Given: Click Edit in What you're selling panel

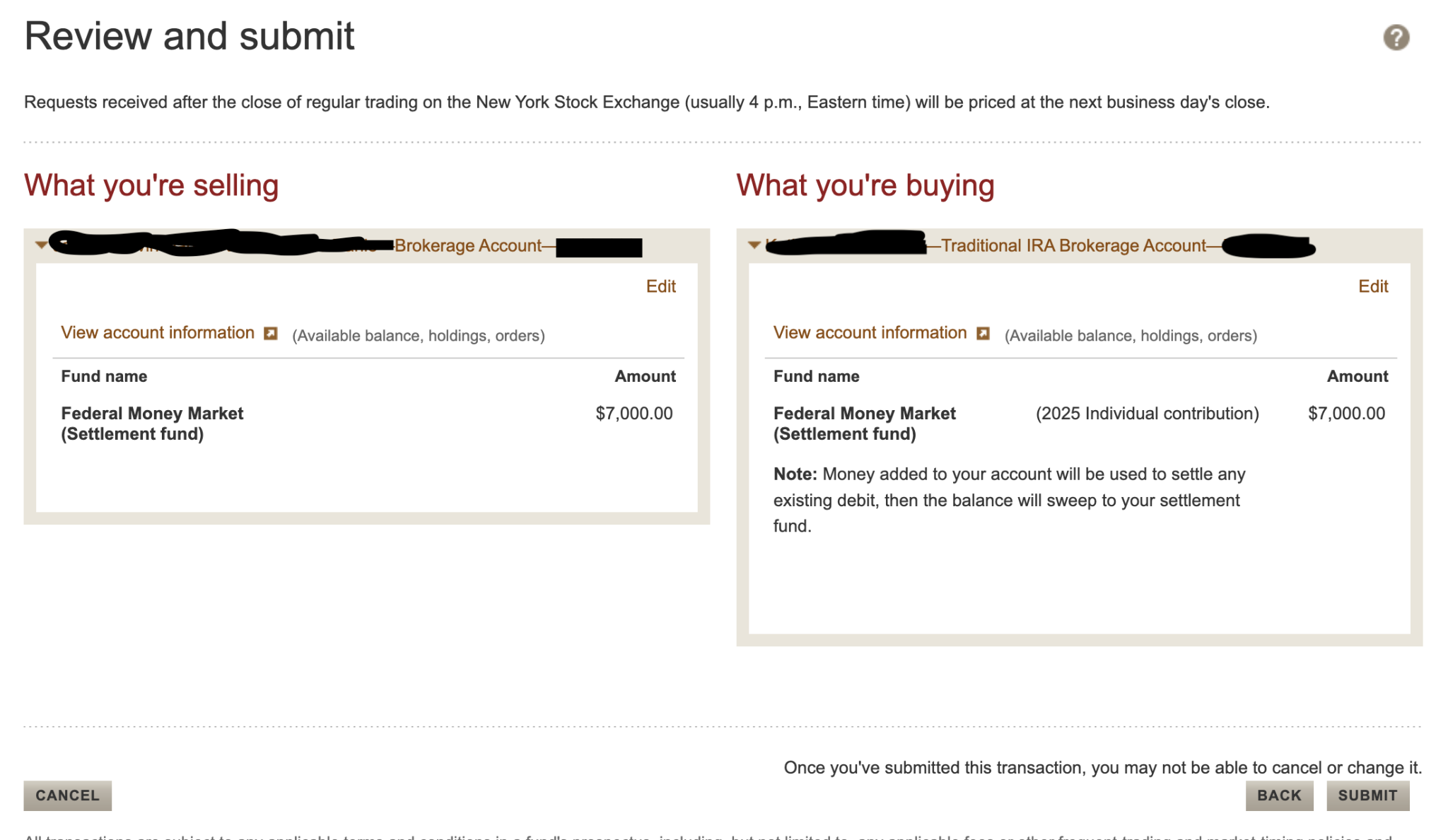Looking at the screenshot, I should point(660,286).
